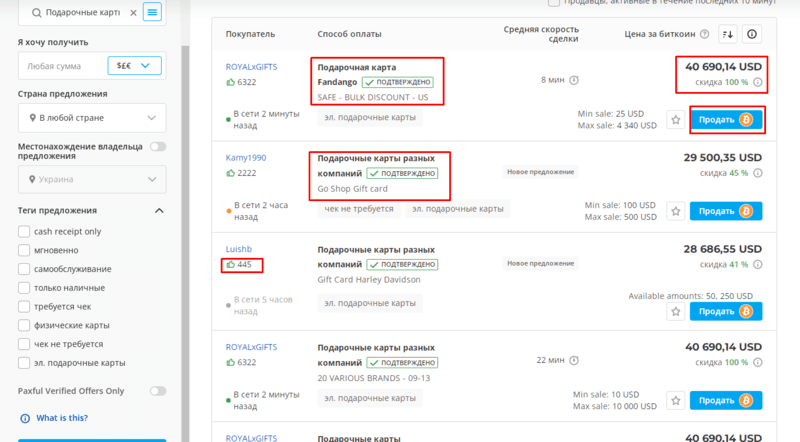Click the 'чек не требуется' tag on Kamy1990 offer
The width and height of the screenshot is (800, 442).
(x=359, y=209)
